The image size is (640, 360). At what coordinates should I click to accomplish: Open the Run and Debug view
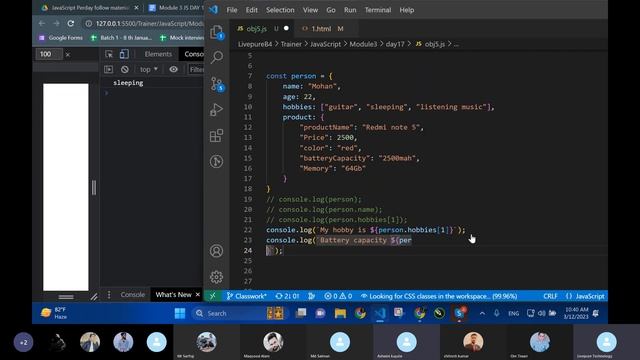pyautogui.click(x=216, y=109)
